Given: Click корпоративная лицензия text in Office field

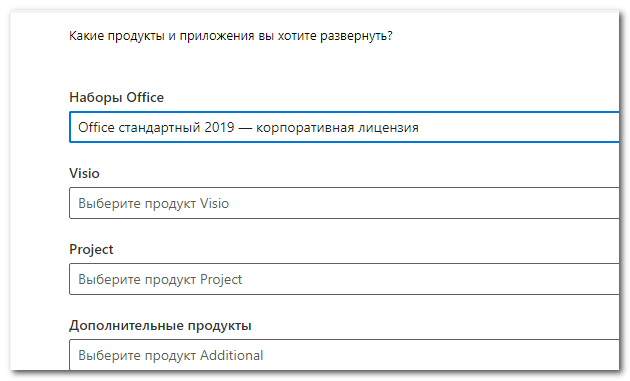Looking at the screenshot, I should [x=337, y=128].
